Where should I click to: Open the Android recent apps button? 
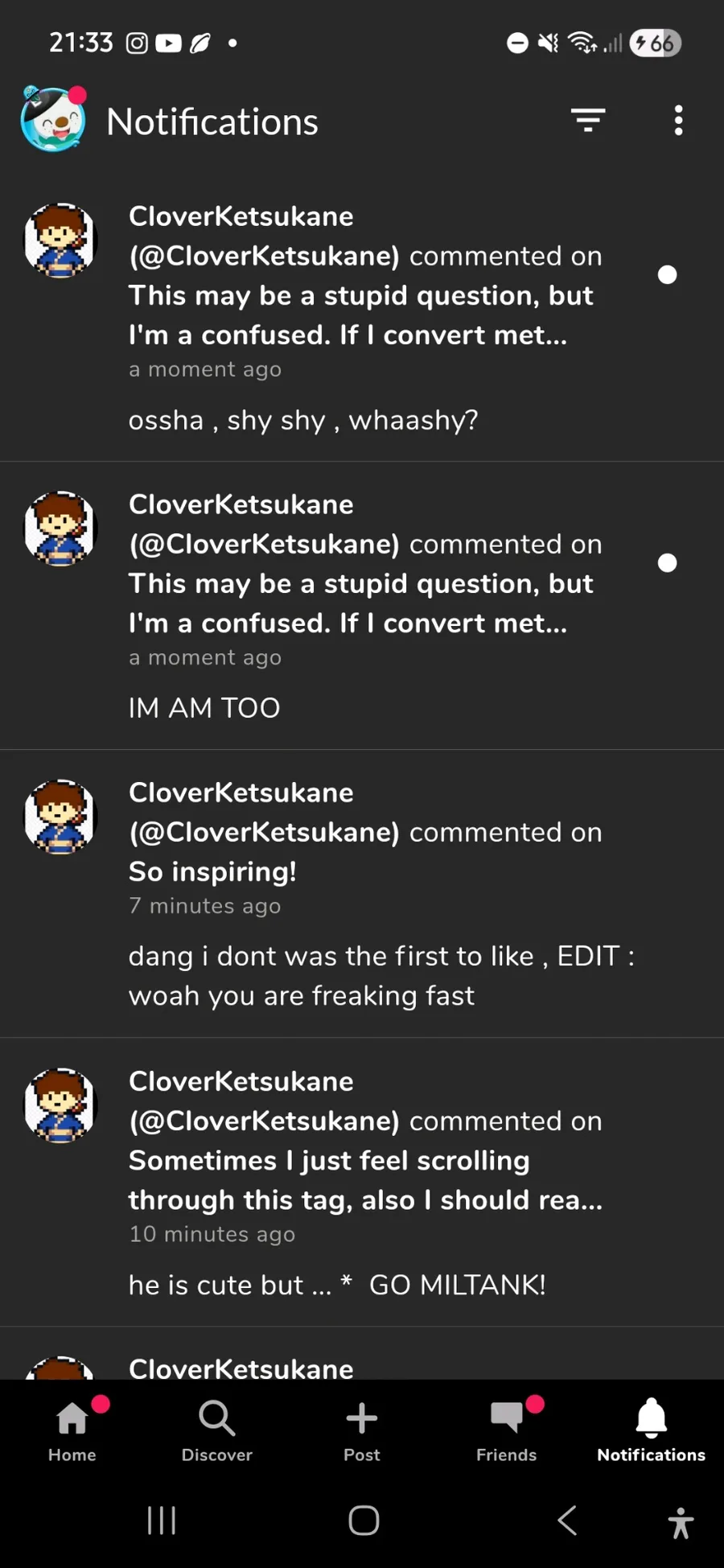pyautogui.click(x=162, y=1521)
